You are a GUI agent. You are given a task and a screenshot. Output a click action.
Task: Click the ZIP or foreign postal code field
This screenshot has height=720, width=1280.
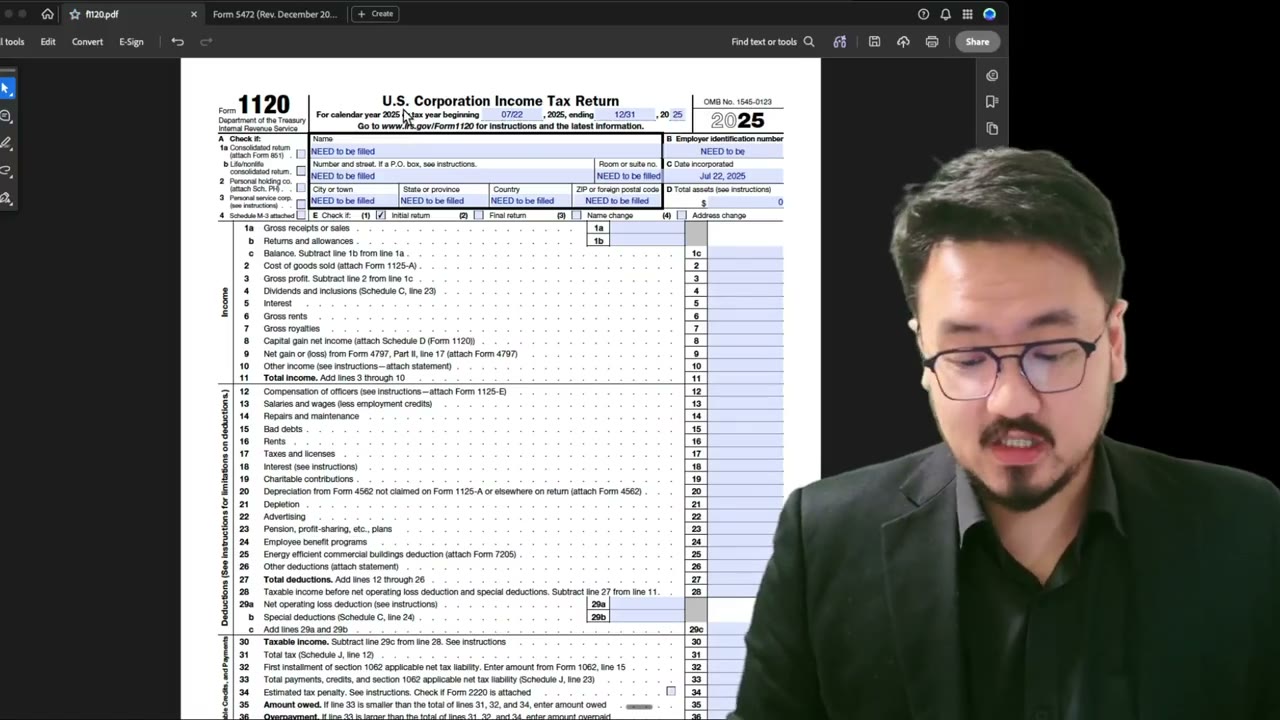coord(617,201)
